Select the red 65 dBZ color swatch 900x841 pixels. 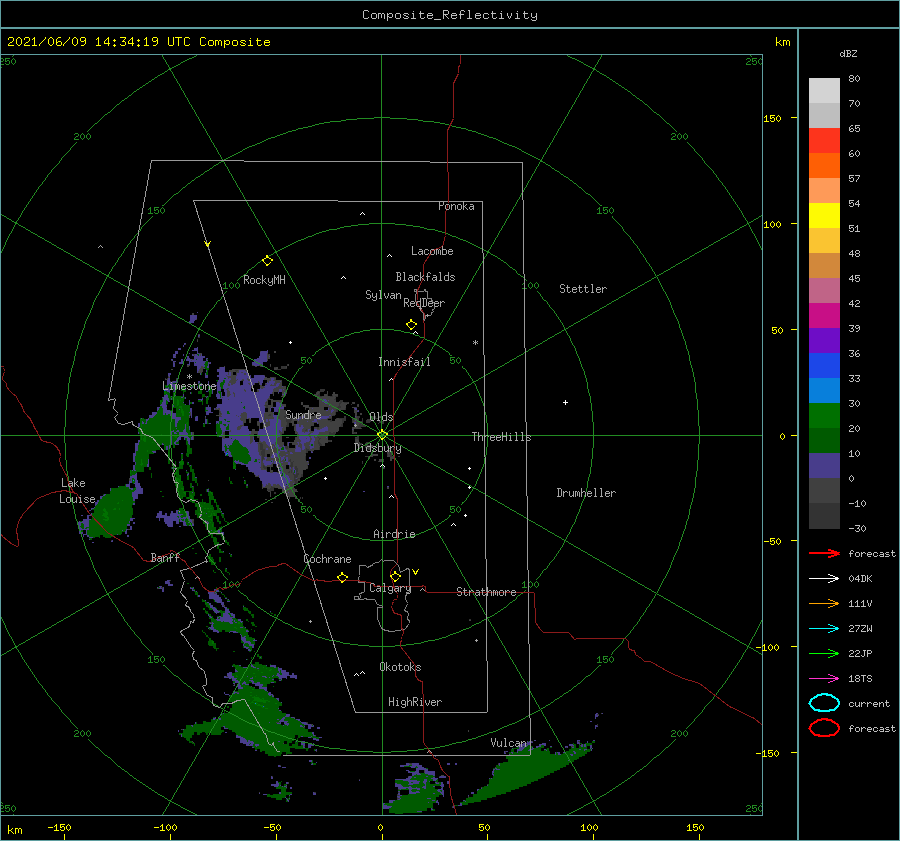pos(824,140)
